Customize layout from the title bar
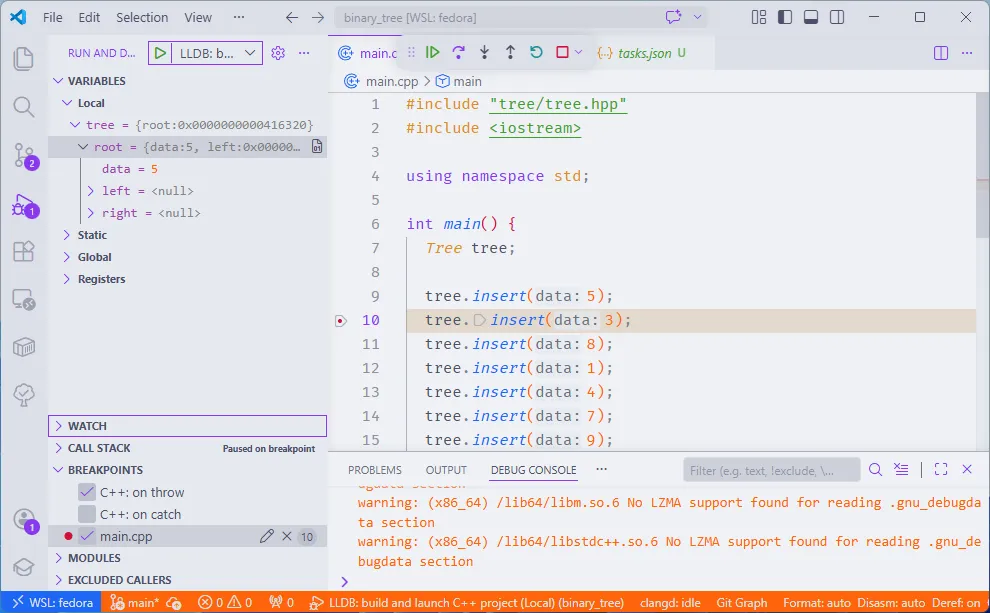This screenshot has width=990, height=613. [x=759, y=17]
